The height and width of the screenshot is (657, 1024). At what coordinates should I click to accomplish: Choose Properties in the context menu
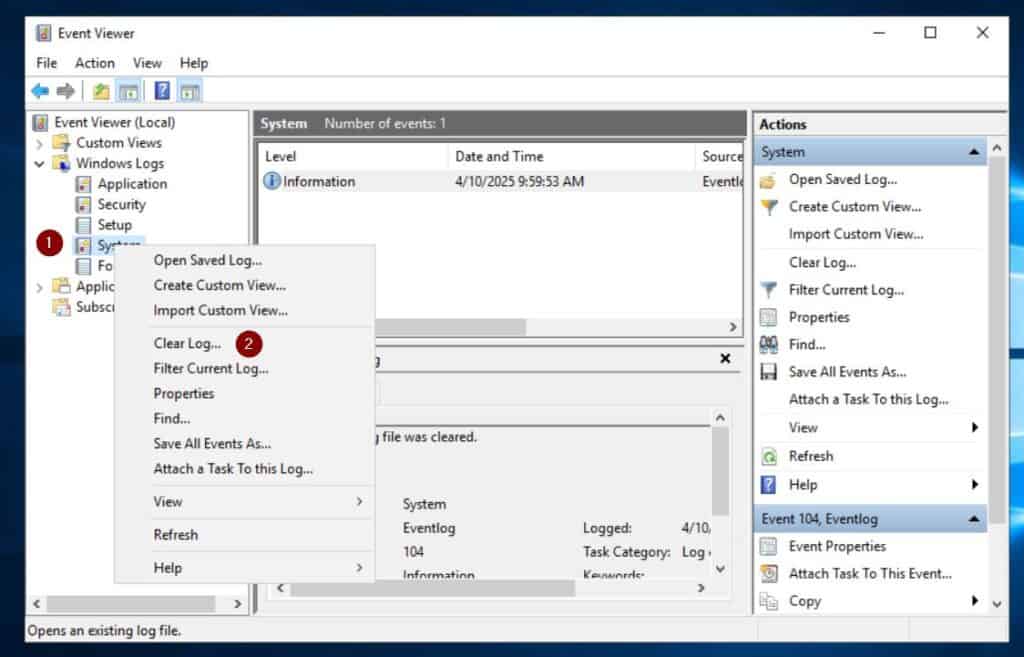point(184,393)
